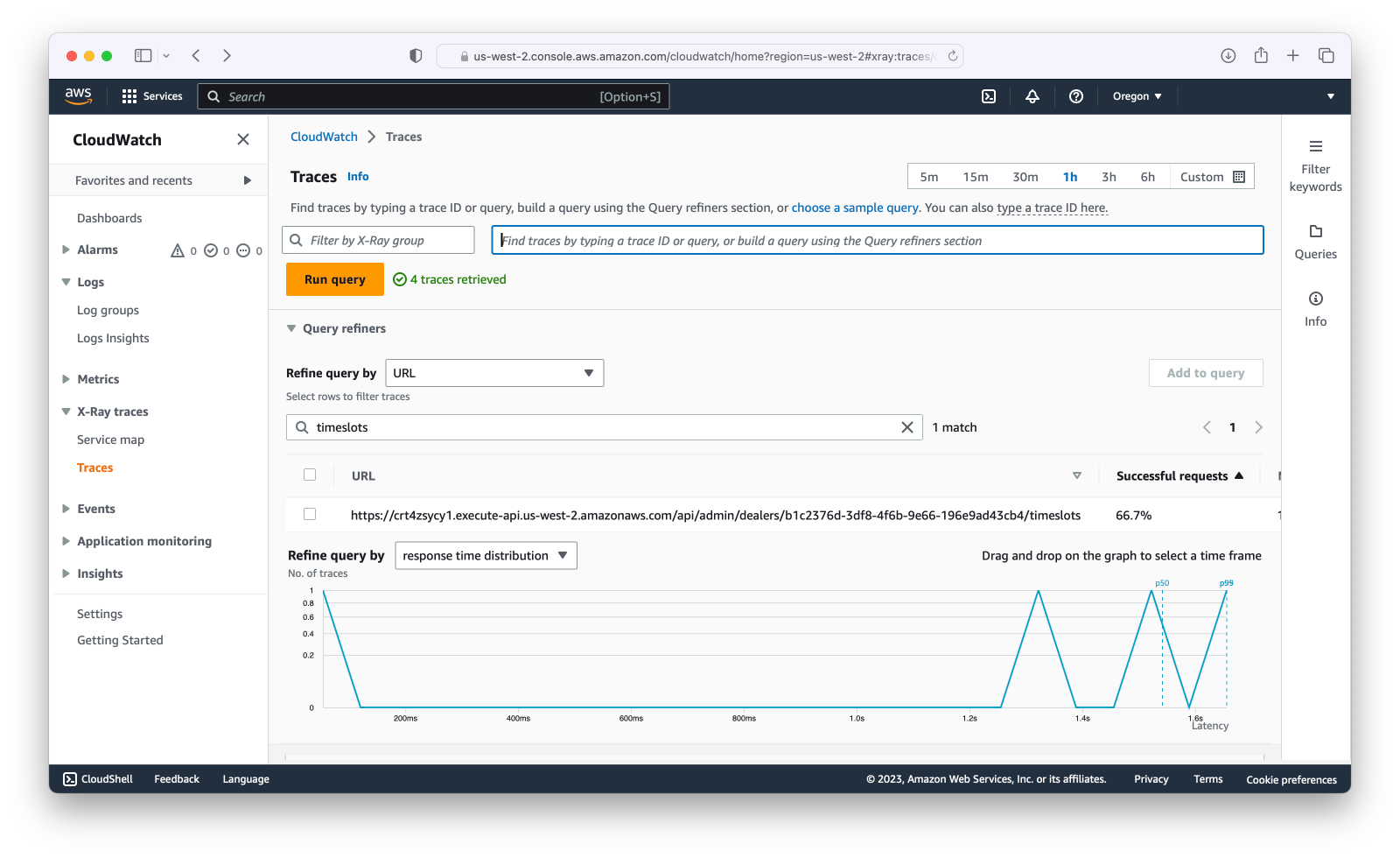Image resolution: width=1400 pixels, height=858 pixels.
Task: Open choose a sample query link
Action: click(855, 207)
